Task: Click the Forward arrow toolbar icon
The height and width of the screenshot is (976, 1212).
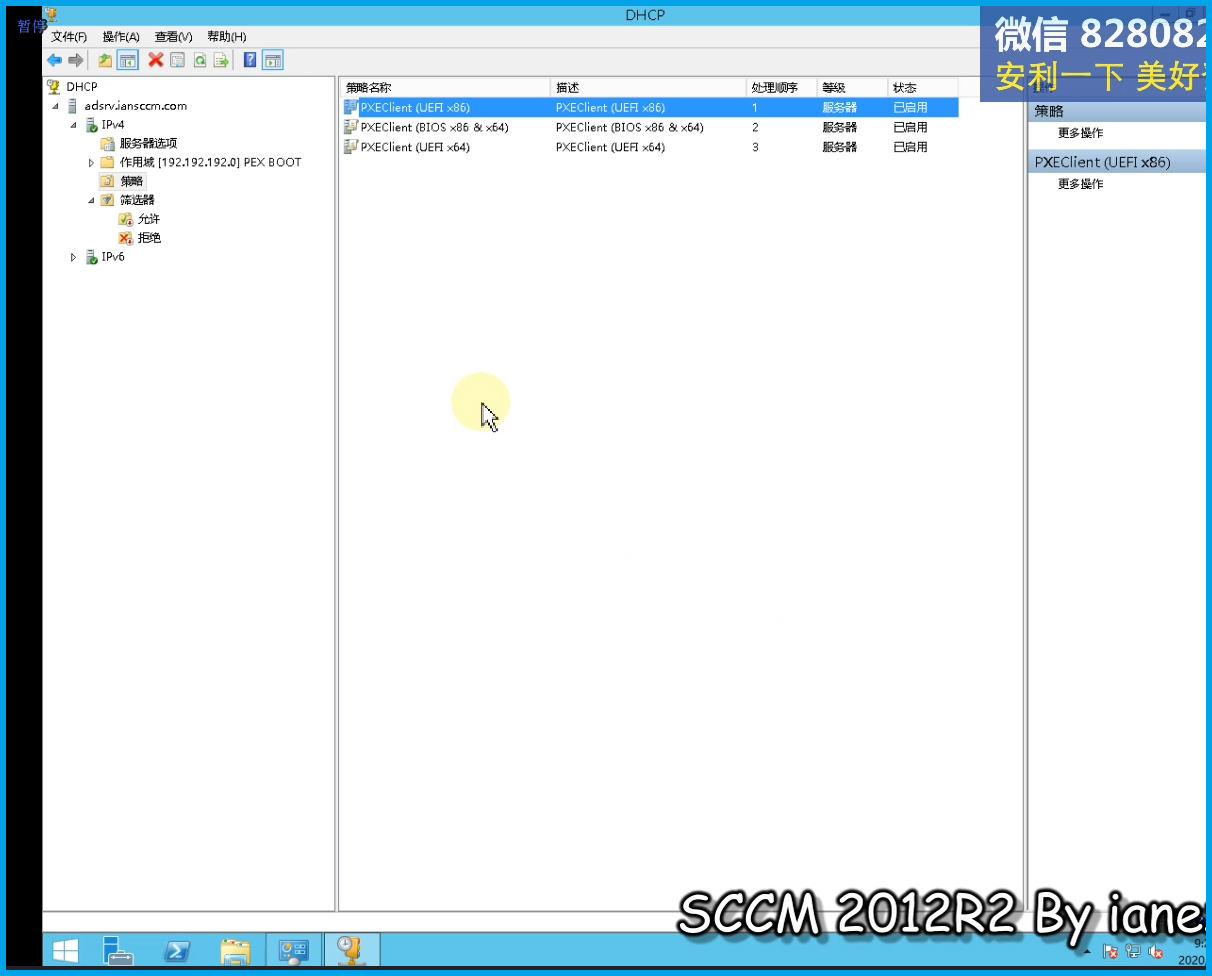Action: coord(75,60)
